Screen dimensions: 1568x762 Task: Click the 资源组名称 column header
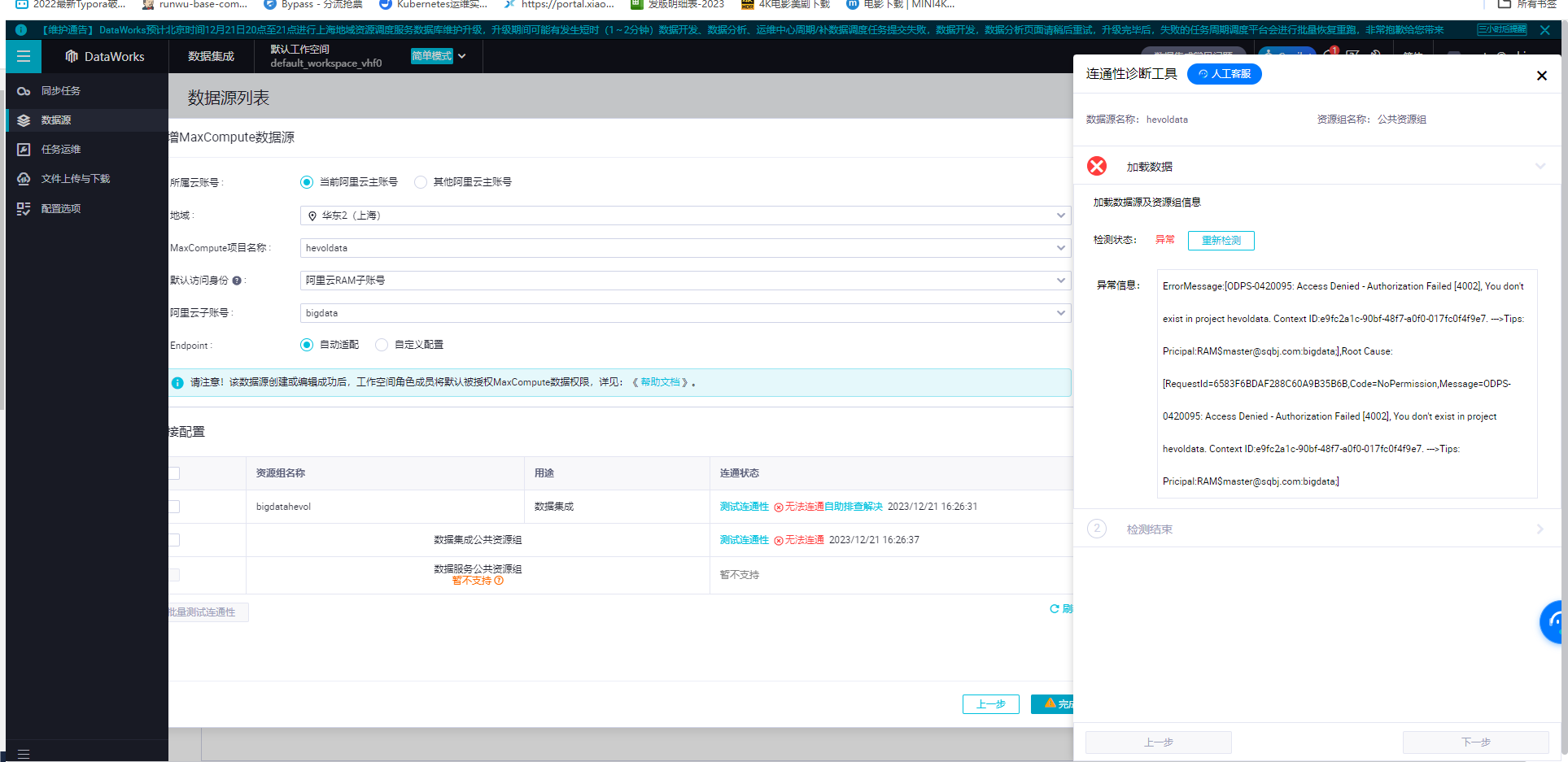281,473
